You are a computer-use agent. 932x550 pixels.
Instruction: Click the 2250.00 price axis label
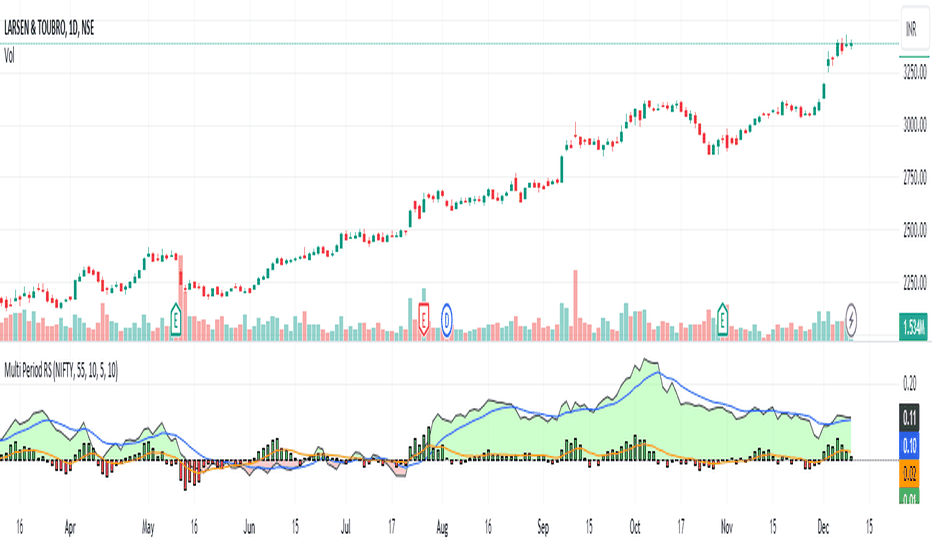915,282
